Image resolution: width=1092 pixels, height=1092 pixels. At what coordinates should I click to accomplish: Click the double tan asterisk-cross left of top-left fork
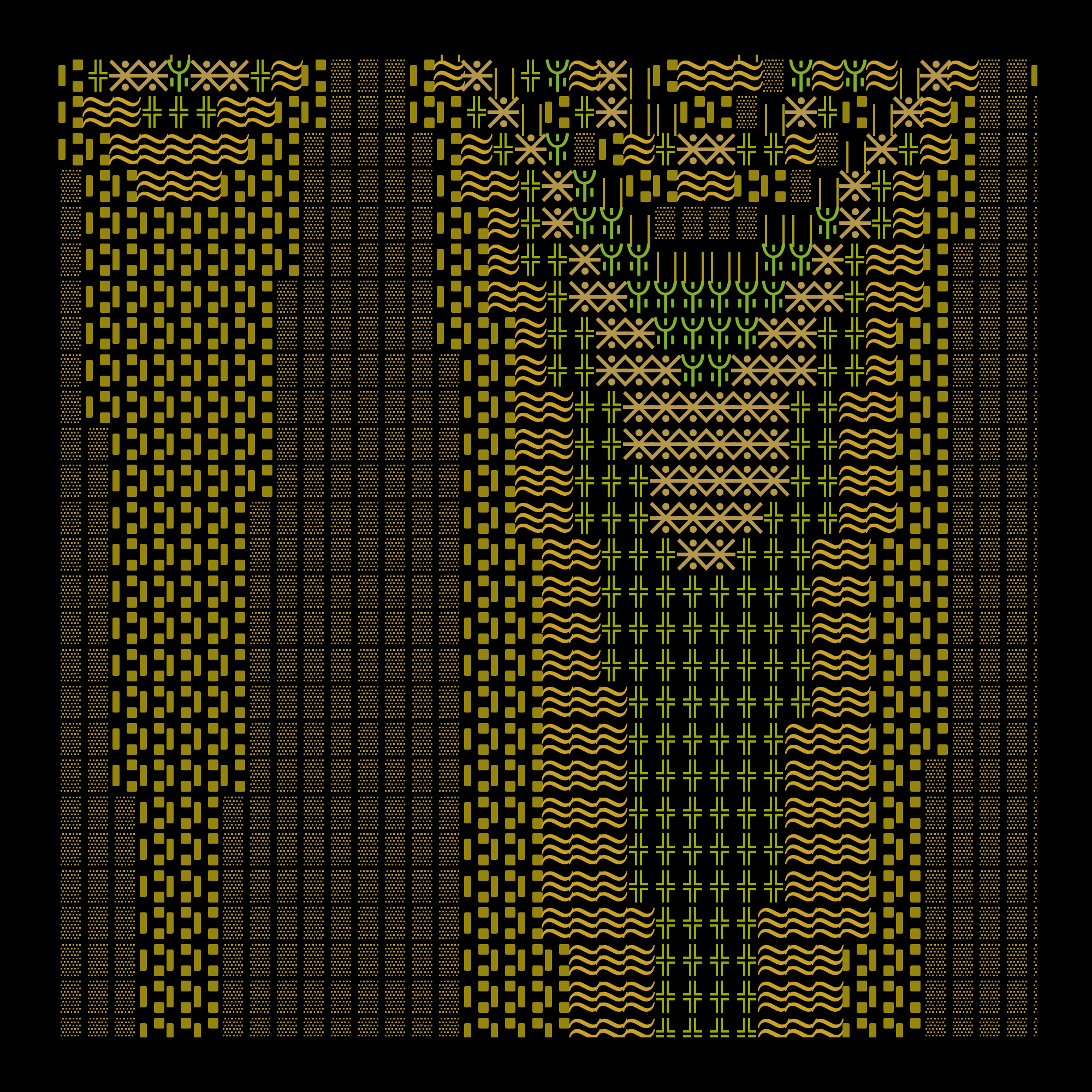[x=139, y=75]
